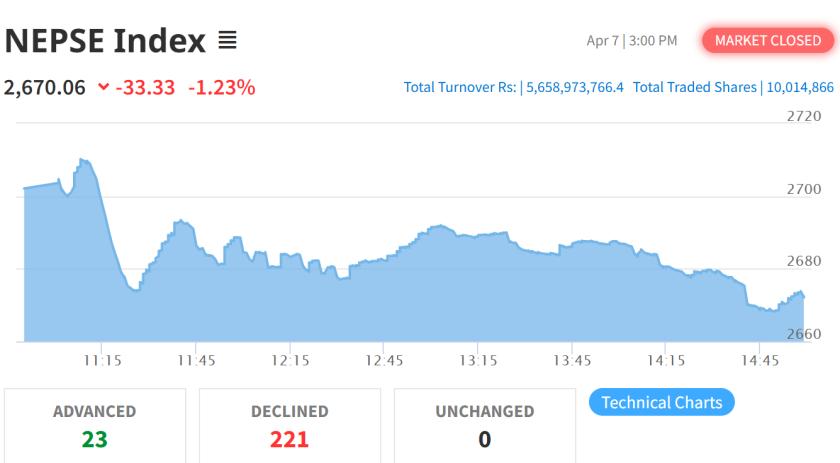
Task: Click the 12:45 time axis label
Action: coord(384,360)
